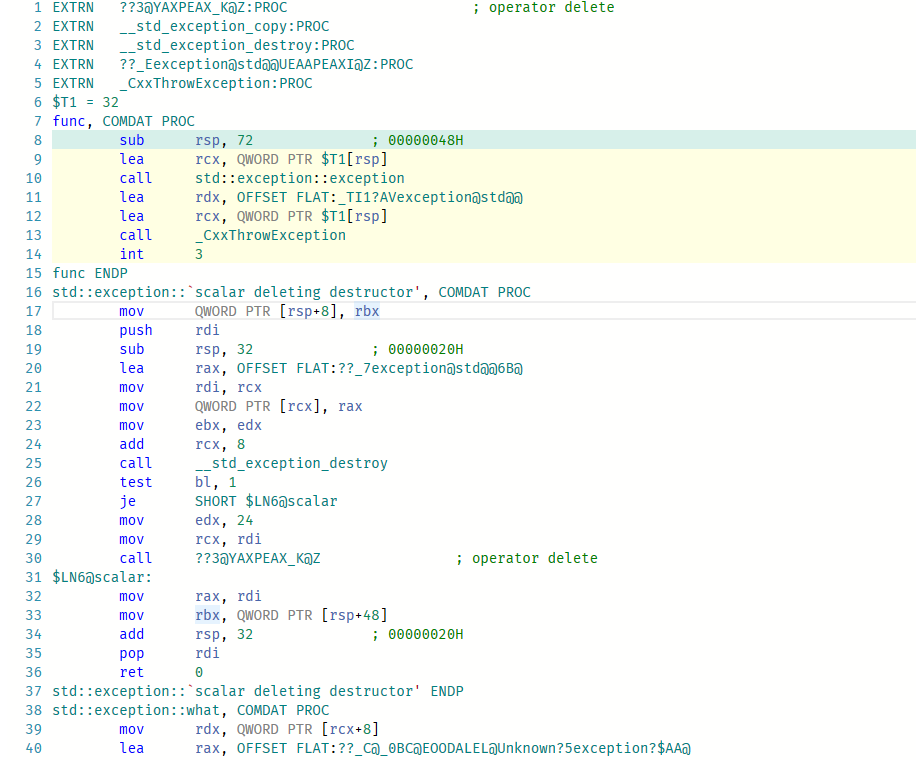Click line number 17 in the gutter
Viewport: 916px width, 760px height.
(34, 311)
